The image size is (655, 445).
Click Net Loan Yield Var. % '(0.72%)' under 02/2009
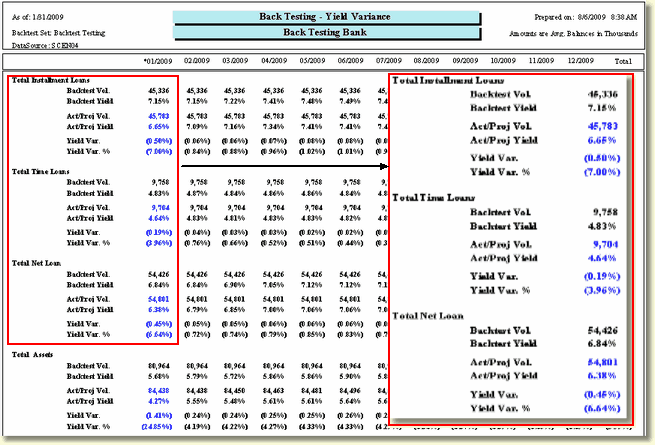pyautogui.click(x=197, y=335)
